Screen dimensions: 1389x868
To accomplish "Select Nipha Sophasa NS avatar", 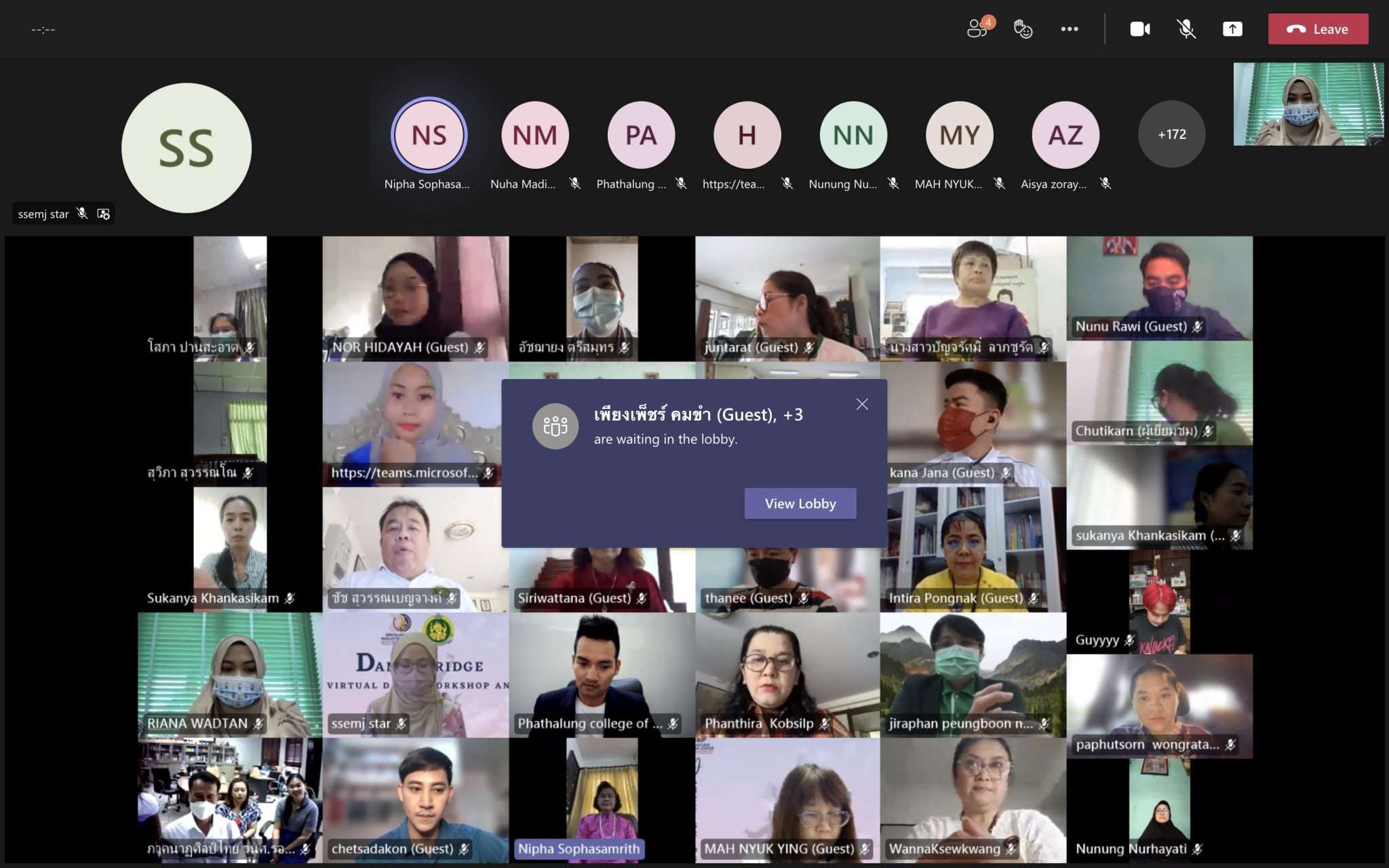I will coord(429,134).
